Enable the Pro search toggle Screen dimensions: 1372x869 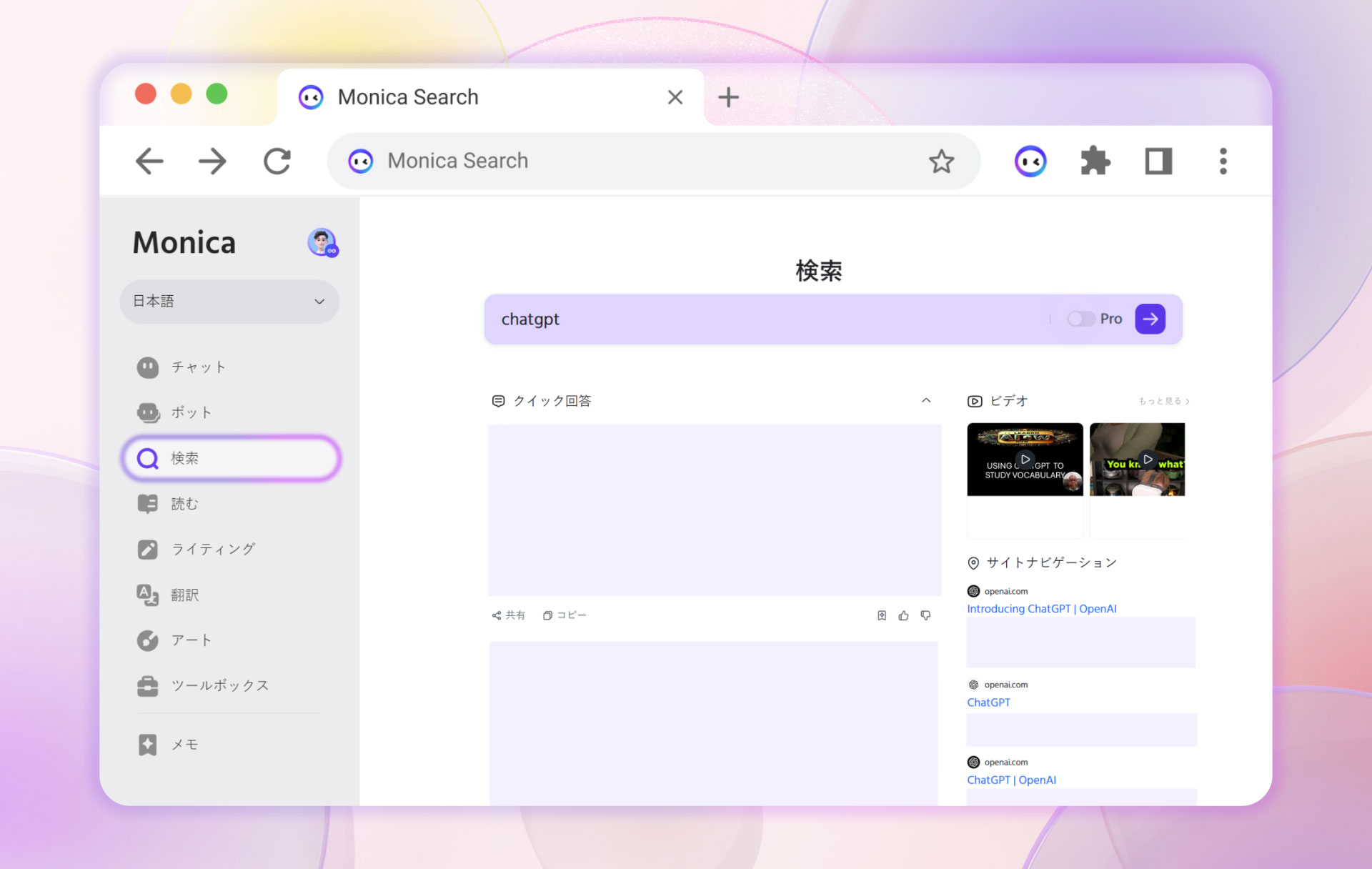pyautogui.click(x=1080, y=319)
